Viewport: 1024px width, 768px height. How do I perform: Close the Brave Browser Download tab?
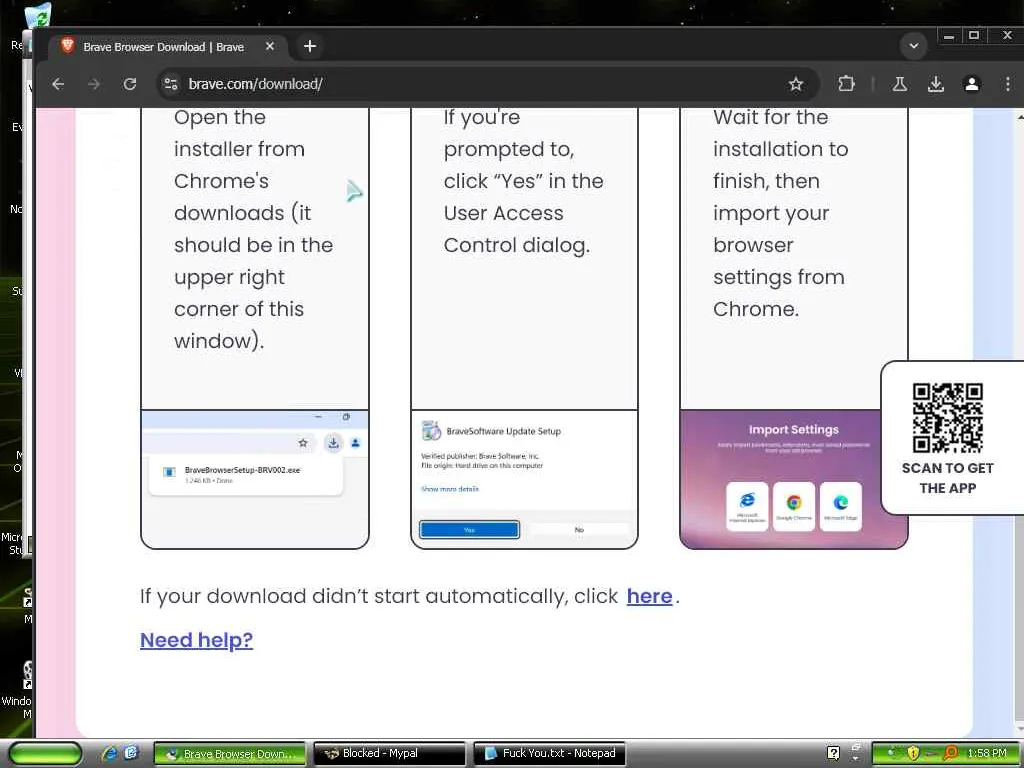(x=270, y=46)
